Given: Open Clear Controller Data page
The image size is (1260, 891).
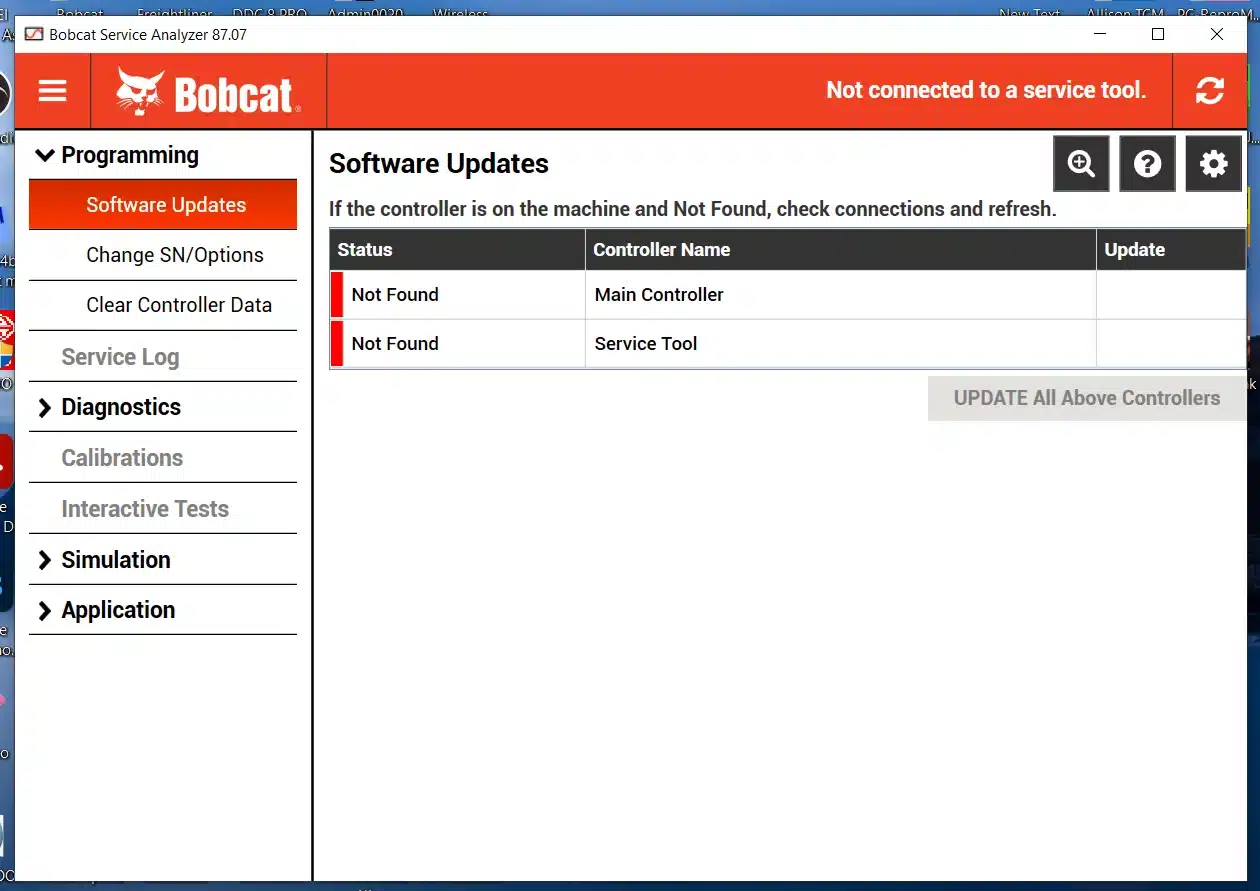Looking at the screenshot, I should tap(178, 305).
